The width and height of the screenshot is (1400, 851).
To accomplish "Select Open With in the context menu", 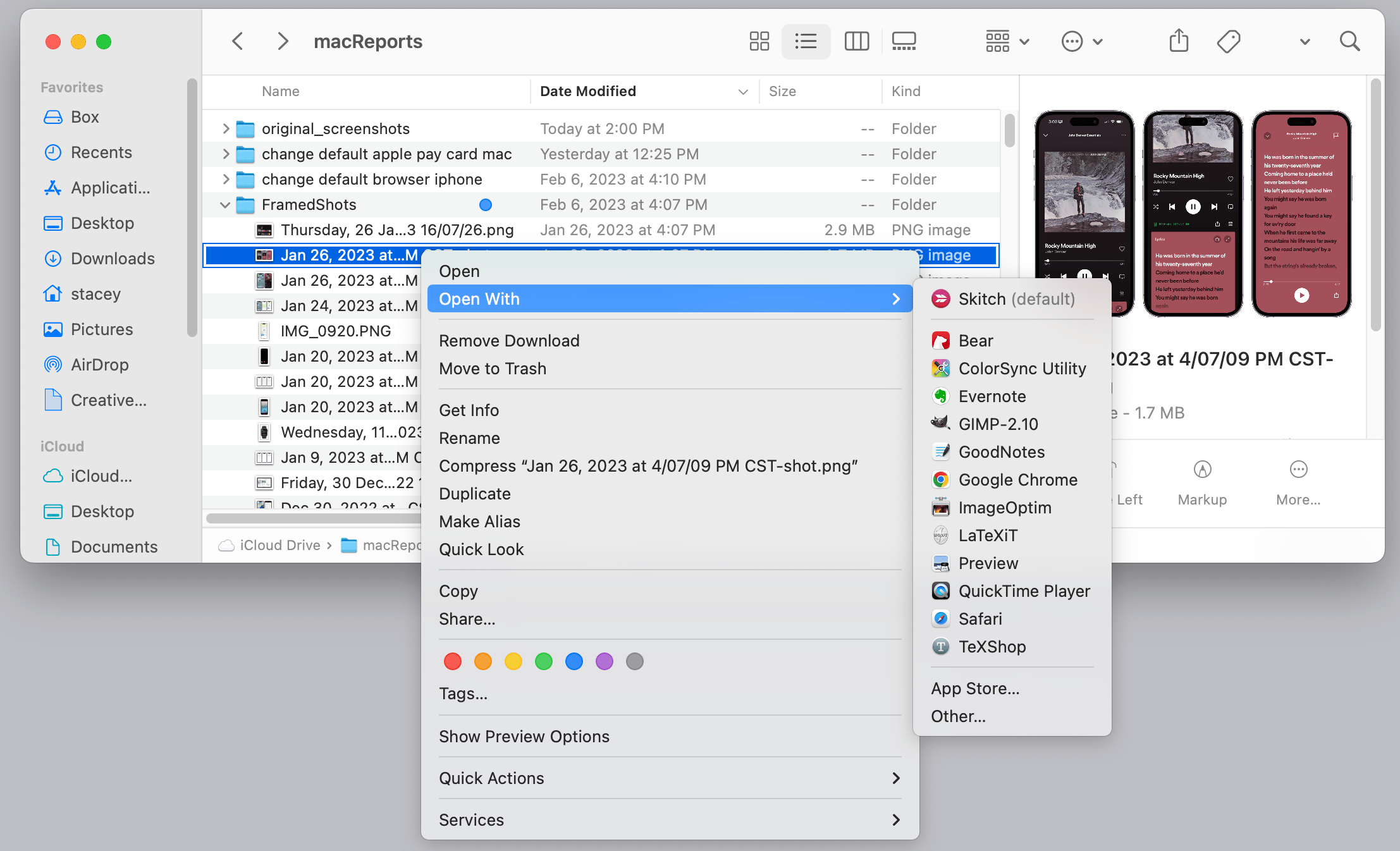I will [x=670, y=299].
